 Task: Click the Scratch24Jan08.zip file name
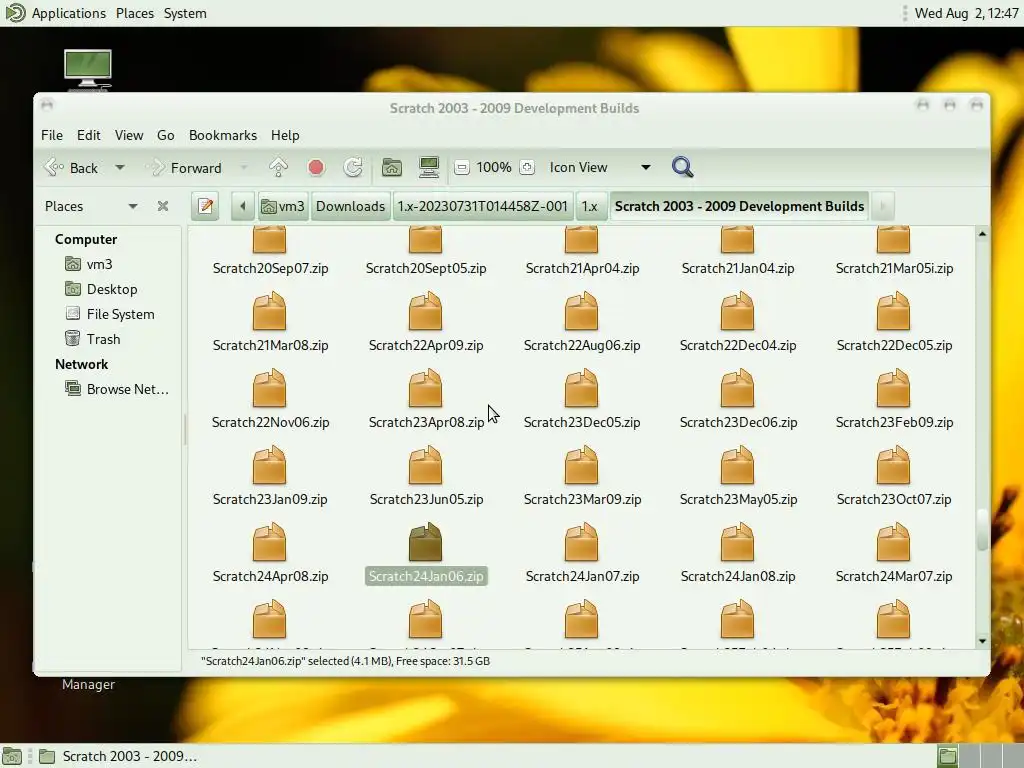(738, 577)
